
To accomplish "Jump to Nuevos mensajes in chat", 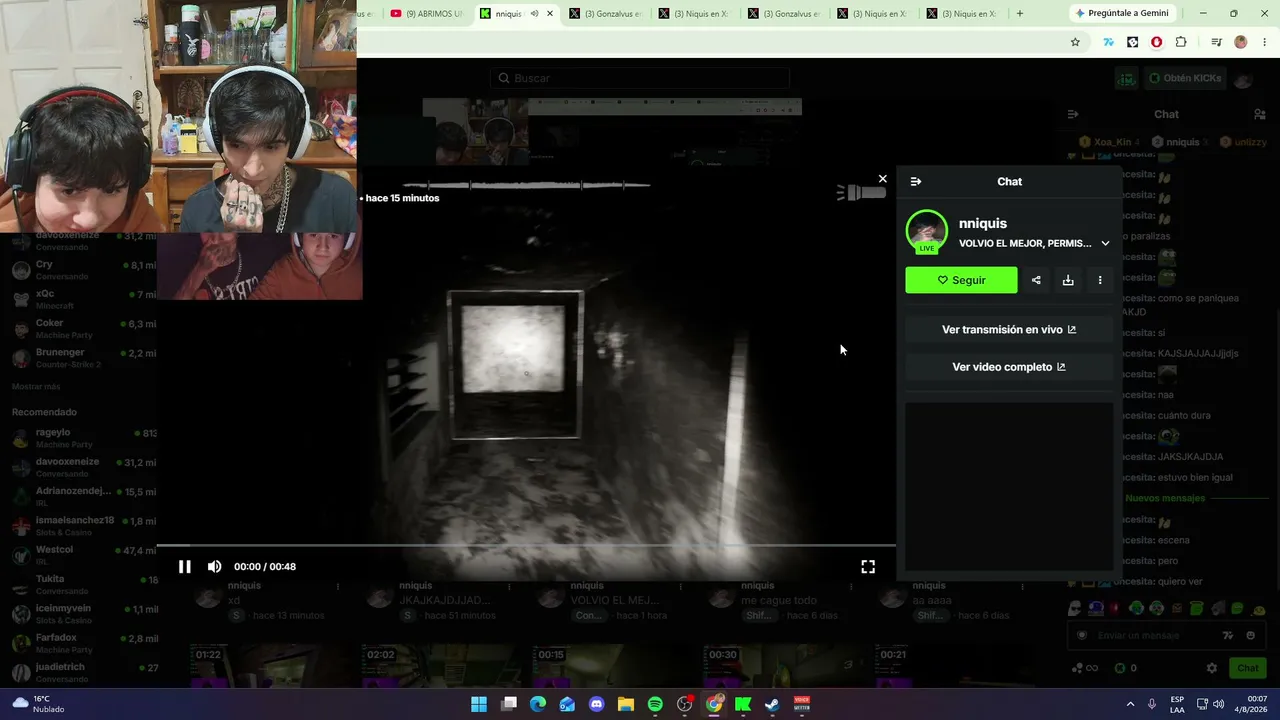I will [1165, 498].
